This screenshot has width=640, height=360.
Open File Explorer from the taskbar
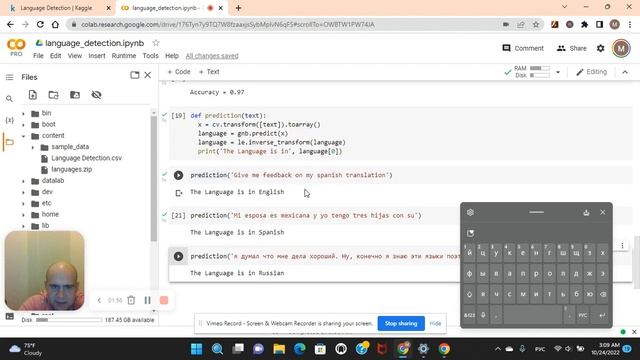point(279,349)
